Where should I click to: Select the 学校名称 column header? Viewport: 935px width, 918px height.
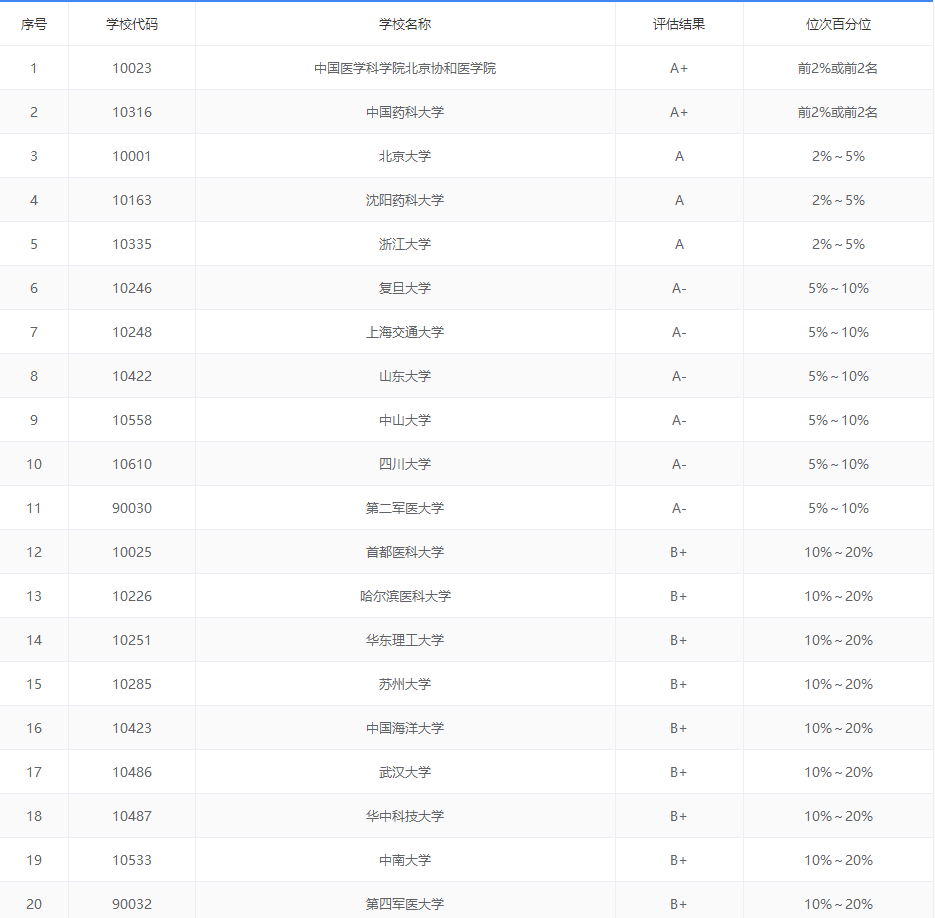pyautogui.click(x=405, y=24)
